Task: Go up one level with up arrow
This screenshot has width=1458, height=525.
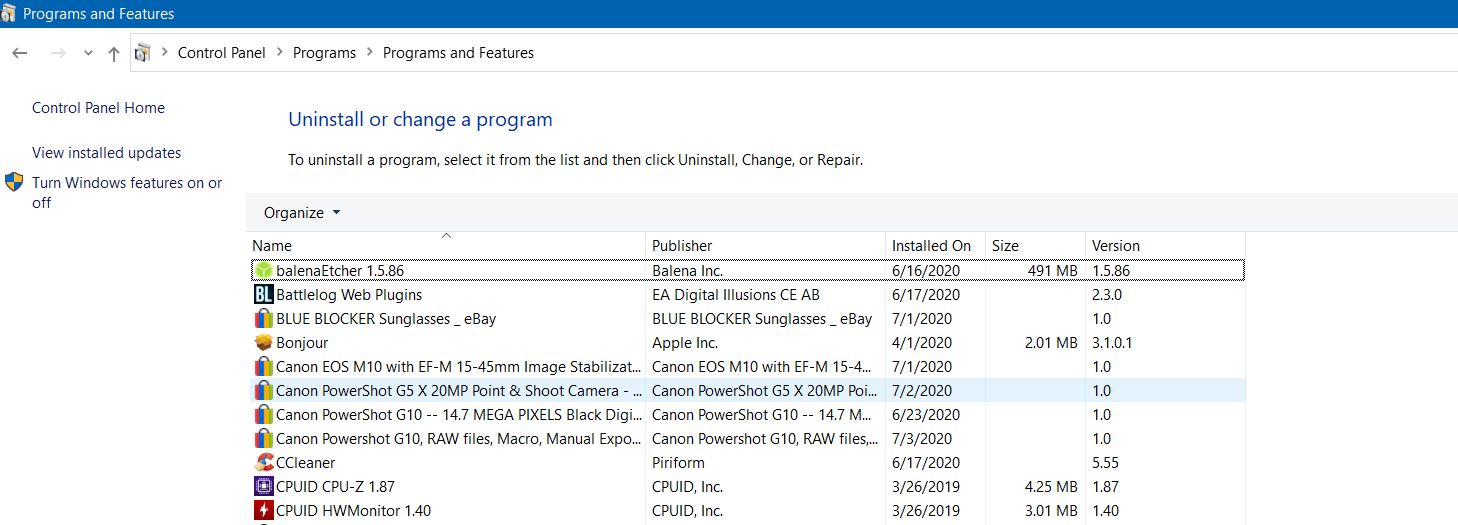Action: point(114,54)
